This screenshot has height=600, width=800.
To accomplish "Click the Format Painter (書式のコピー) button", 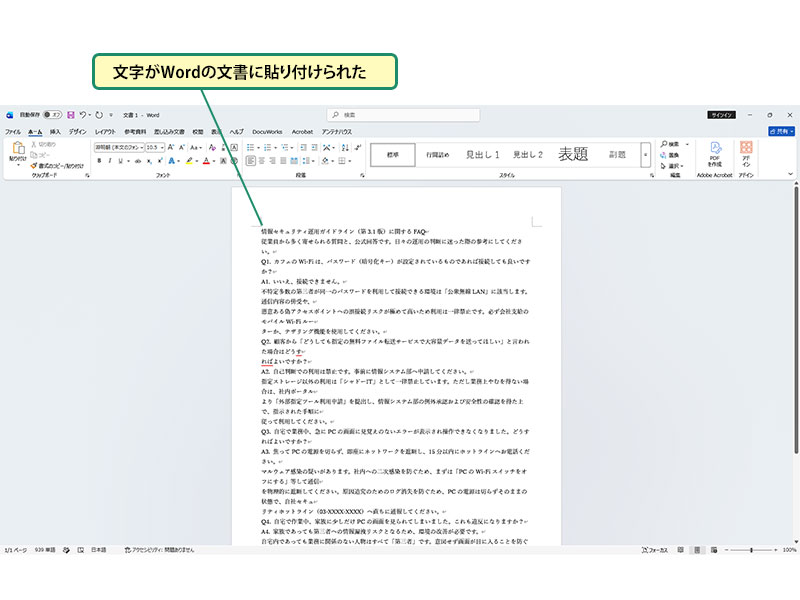I will click(x=57, y=166).
